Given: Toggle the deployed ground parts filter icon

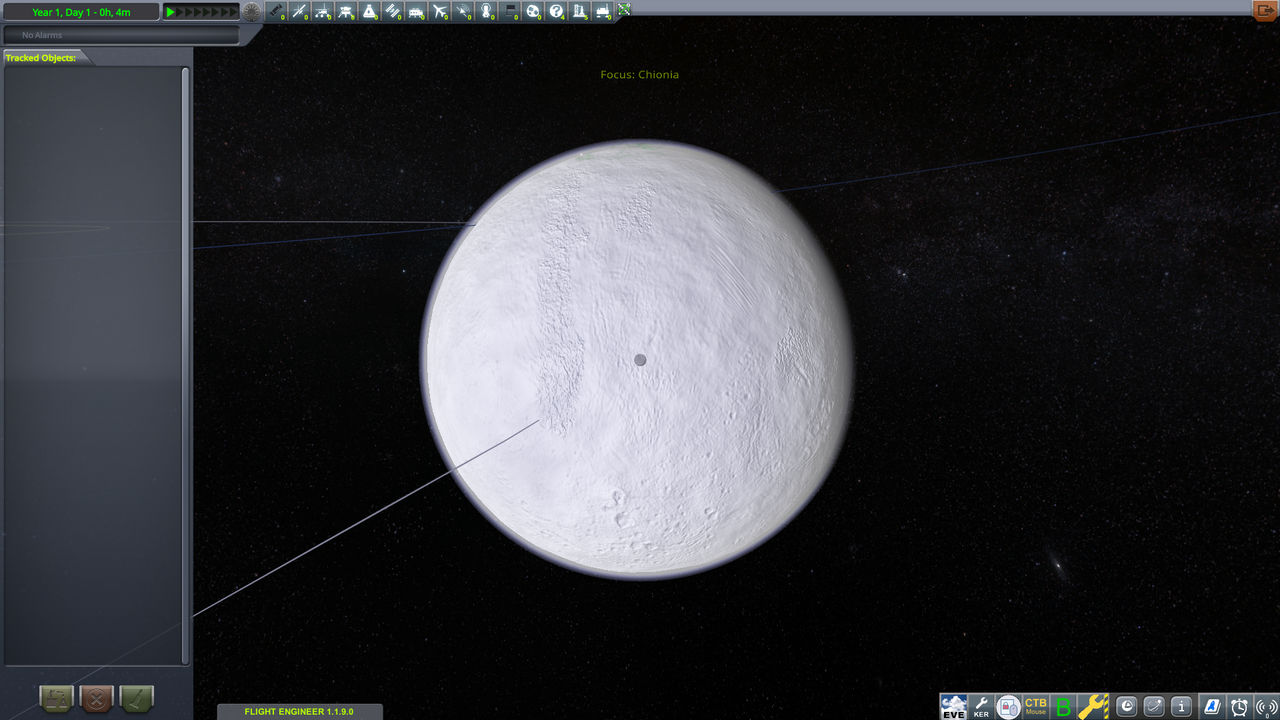Looking at the screenshot, I should pyautogui.click(x=603, y=11).
